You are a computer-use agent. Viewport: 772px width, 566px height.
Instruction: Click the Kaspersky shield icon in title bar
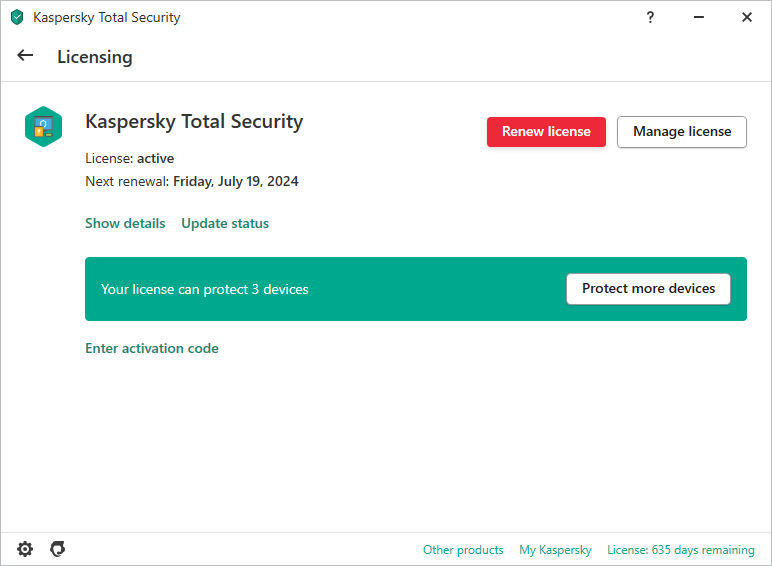click(17, 17)
